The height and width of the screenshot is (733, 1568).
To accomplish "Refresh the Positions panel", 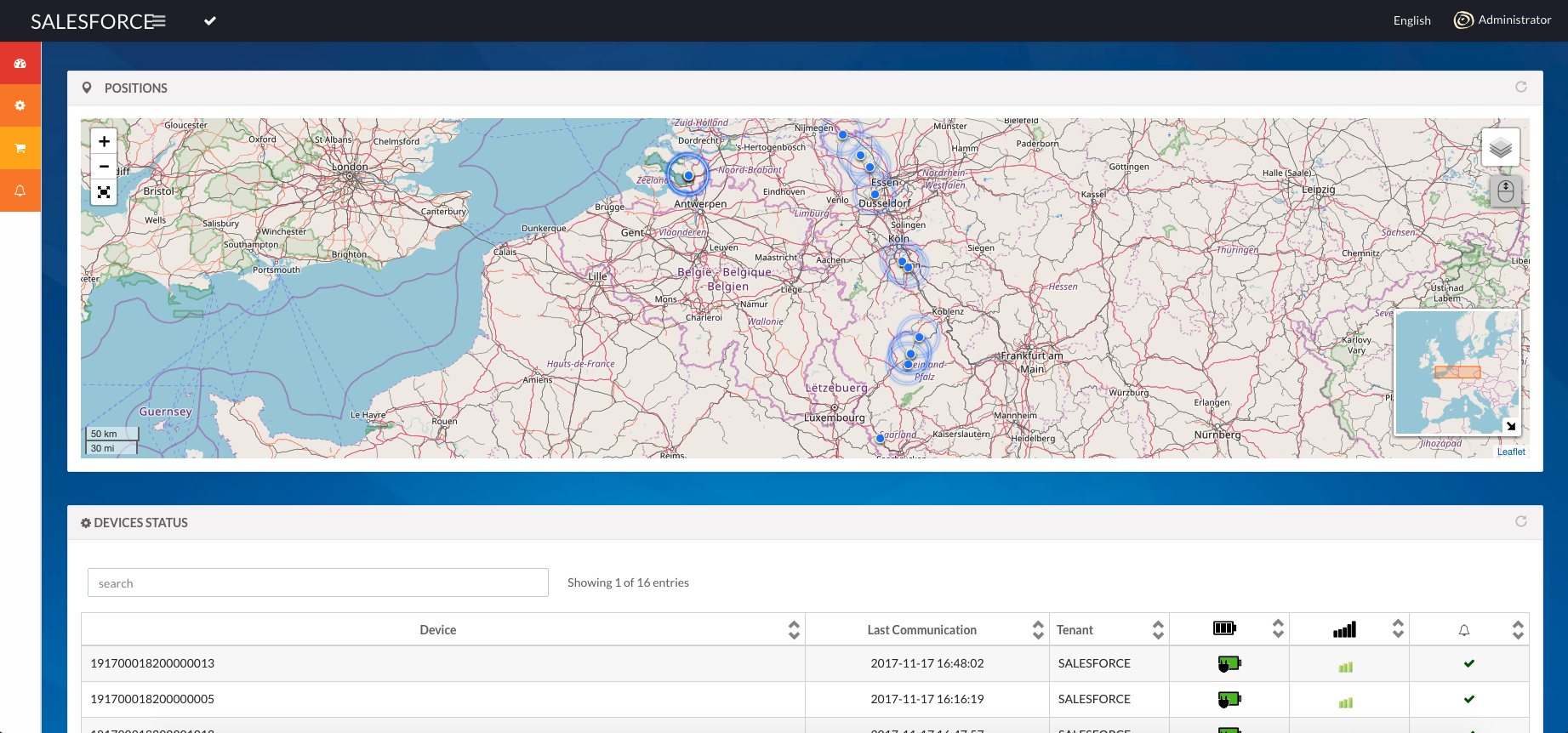I will (x=1521, y=87).
